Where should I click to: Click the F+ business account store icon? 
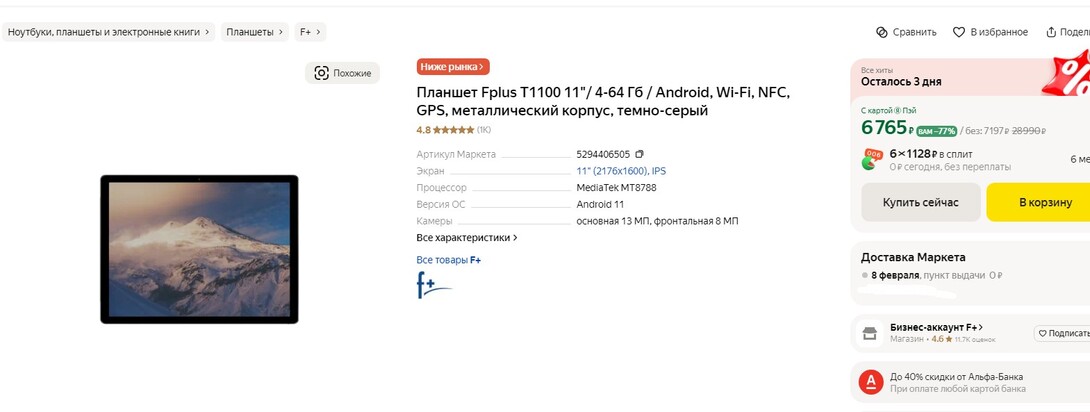click(870, 333)
